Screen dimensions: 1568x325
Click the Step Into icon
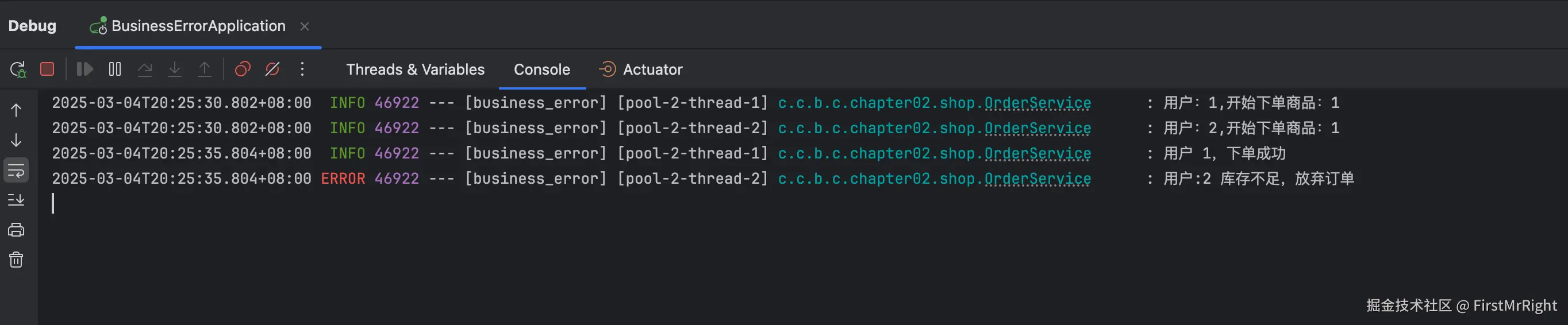tap(175, 69)
